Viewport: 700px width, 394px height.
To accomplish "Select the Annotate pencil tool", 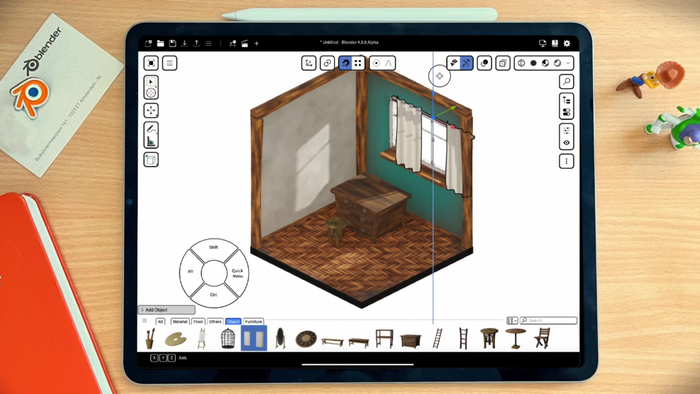I will [151, 129].
